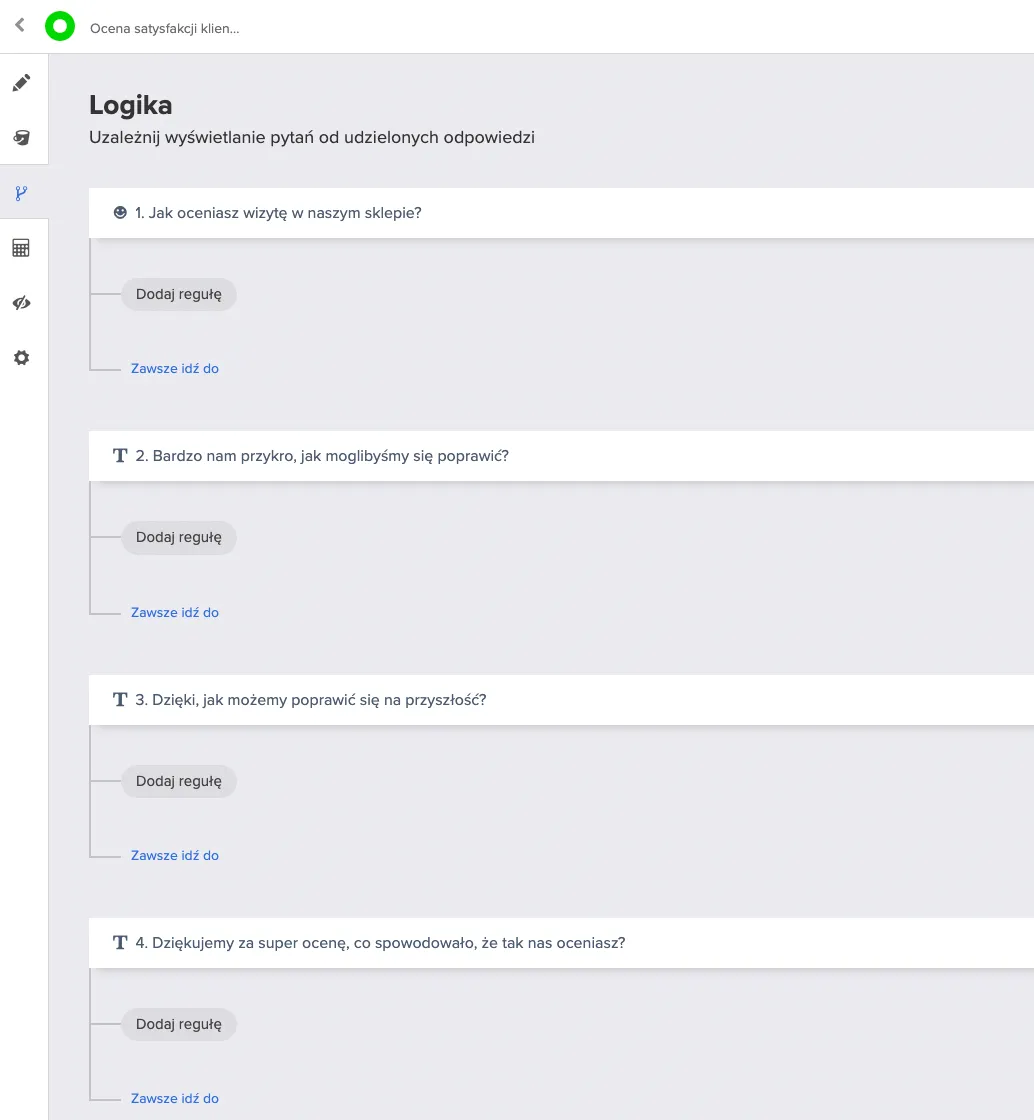Open settings gear icon in sidebar
This screenshot has width=1034, height=1120.
(21, 358)
